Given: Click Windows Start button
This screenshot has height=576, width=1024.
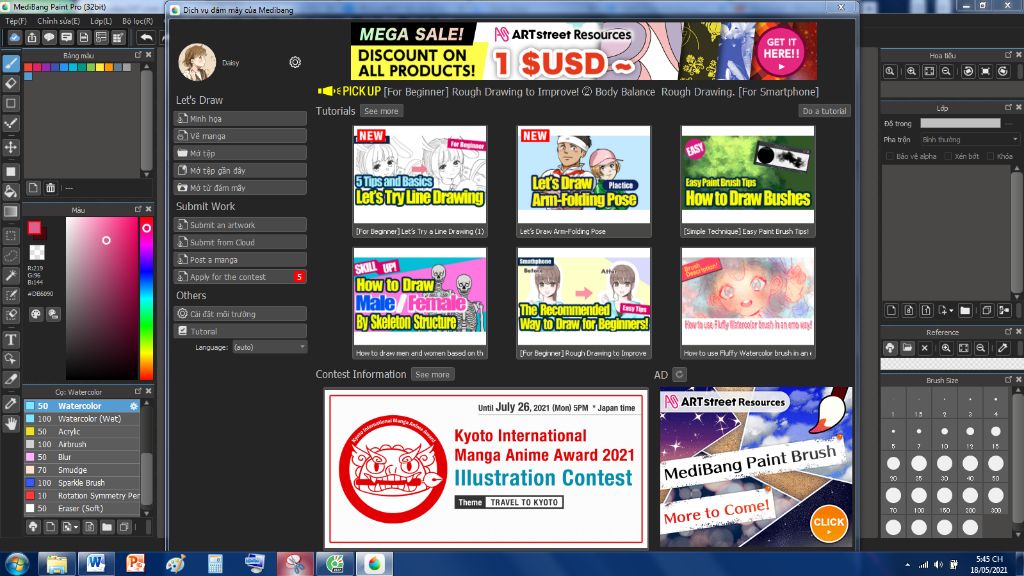Looking at the screenshot, I should pos(16,564).
